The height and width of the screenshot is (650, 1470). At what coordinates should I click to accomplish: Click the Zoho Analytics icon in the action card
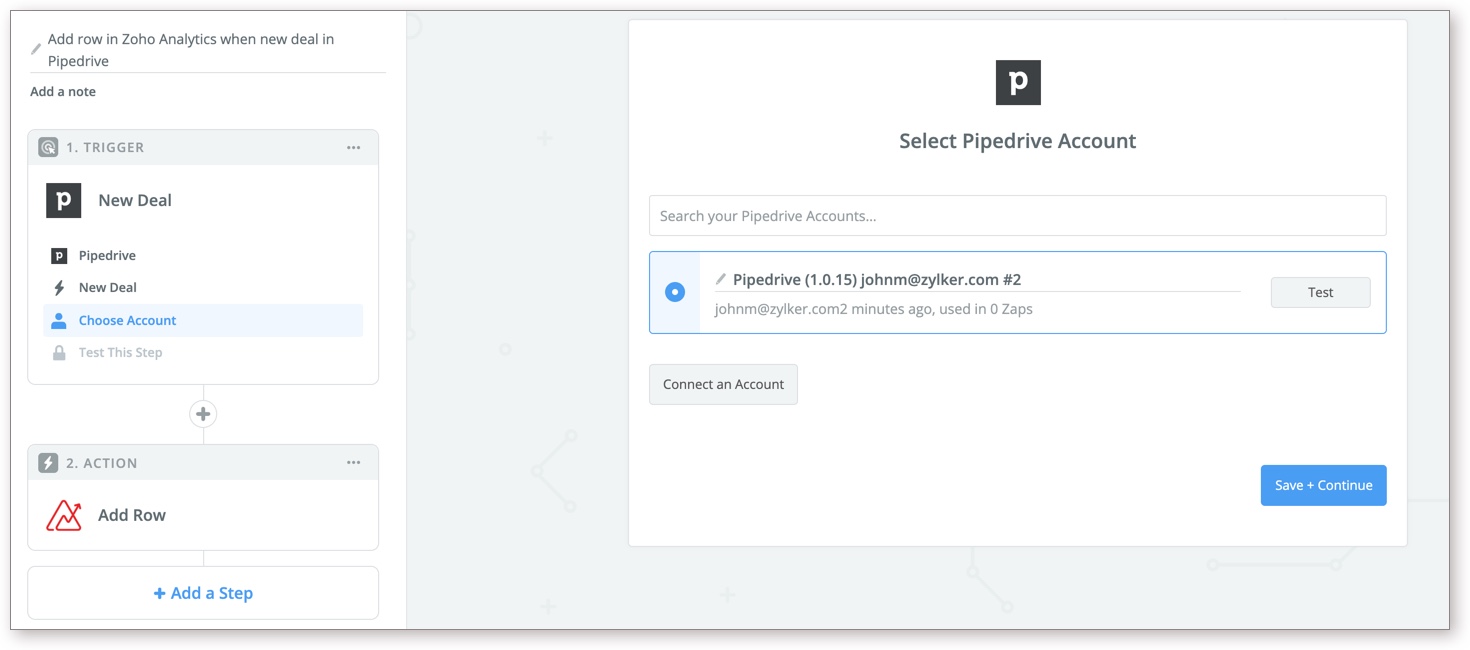click(x=64, y=516)
